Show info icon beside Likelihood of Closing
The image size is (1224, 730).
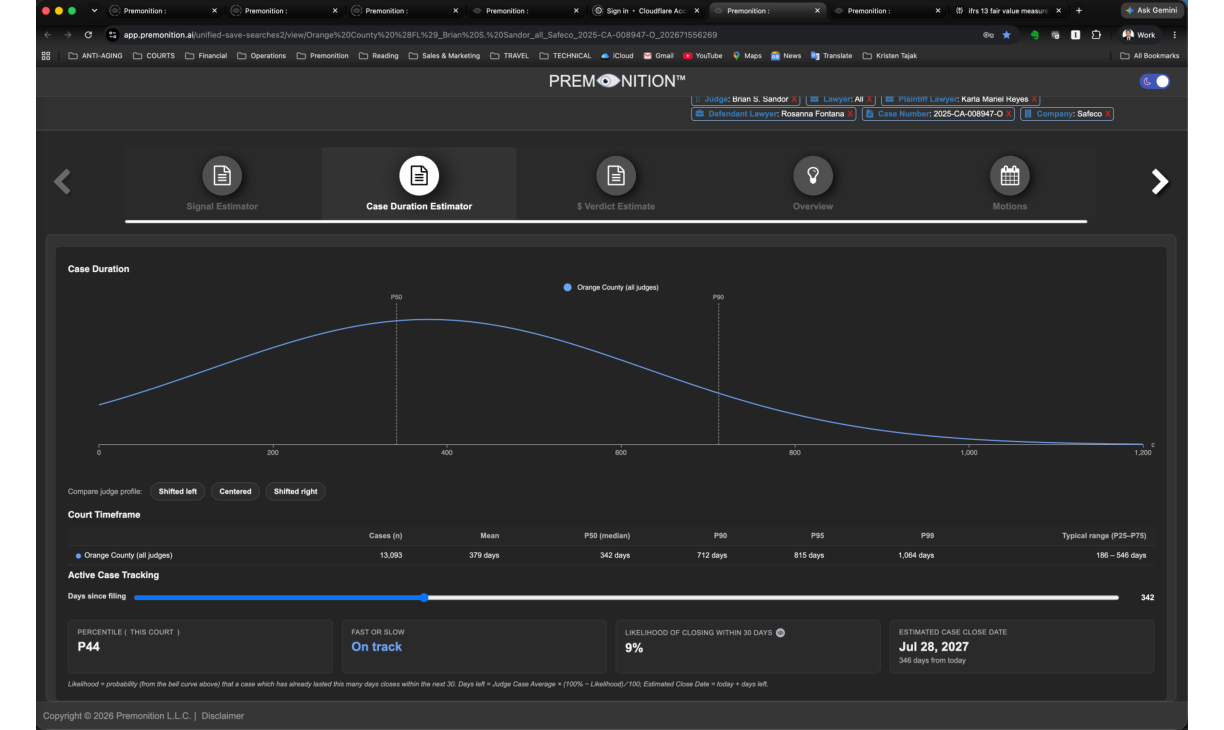point(780,632)
